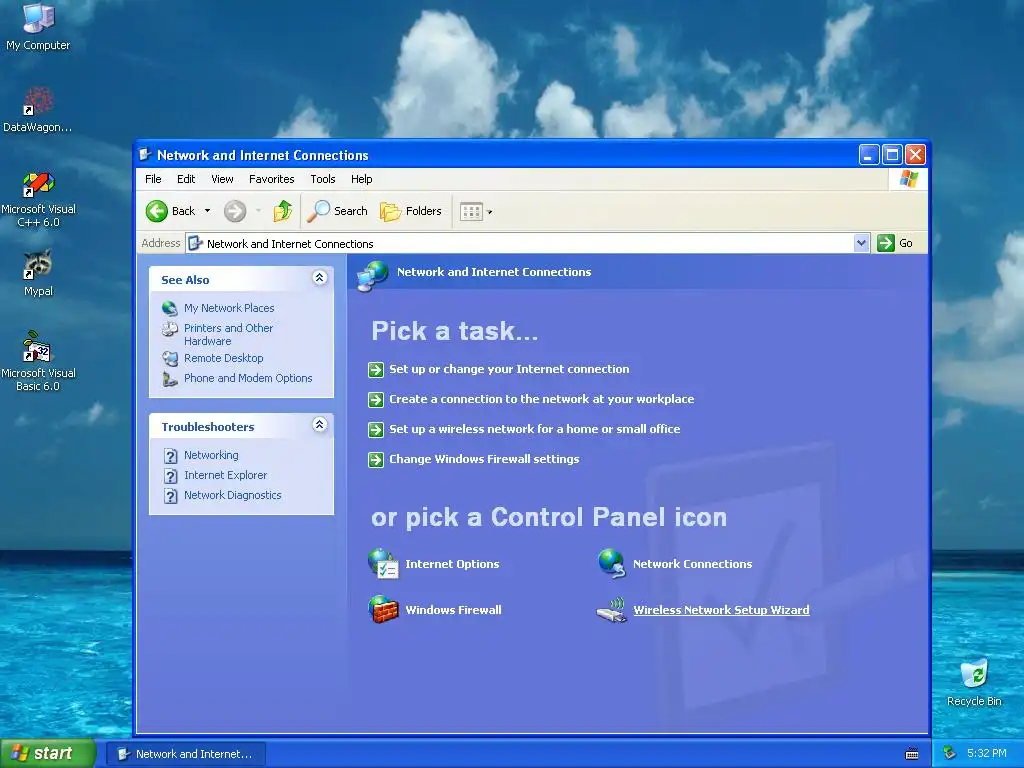The image size is (1024, 768).
Task: Click the clock showing 5:32 PM
Action: click(x=987, y=754)
